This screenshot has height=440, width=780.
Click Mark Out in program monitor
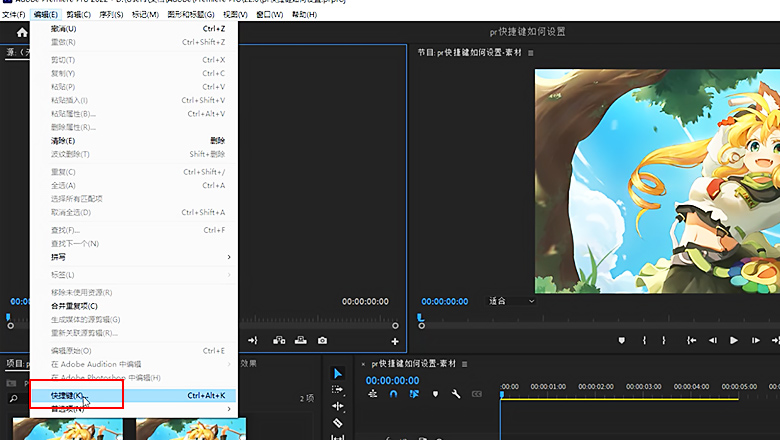[664, 341]
